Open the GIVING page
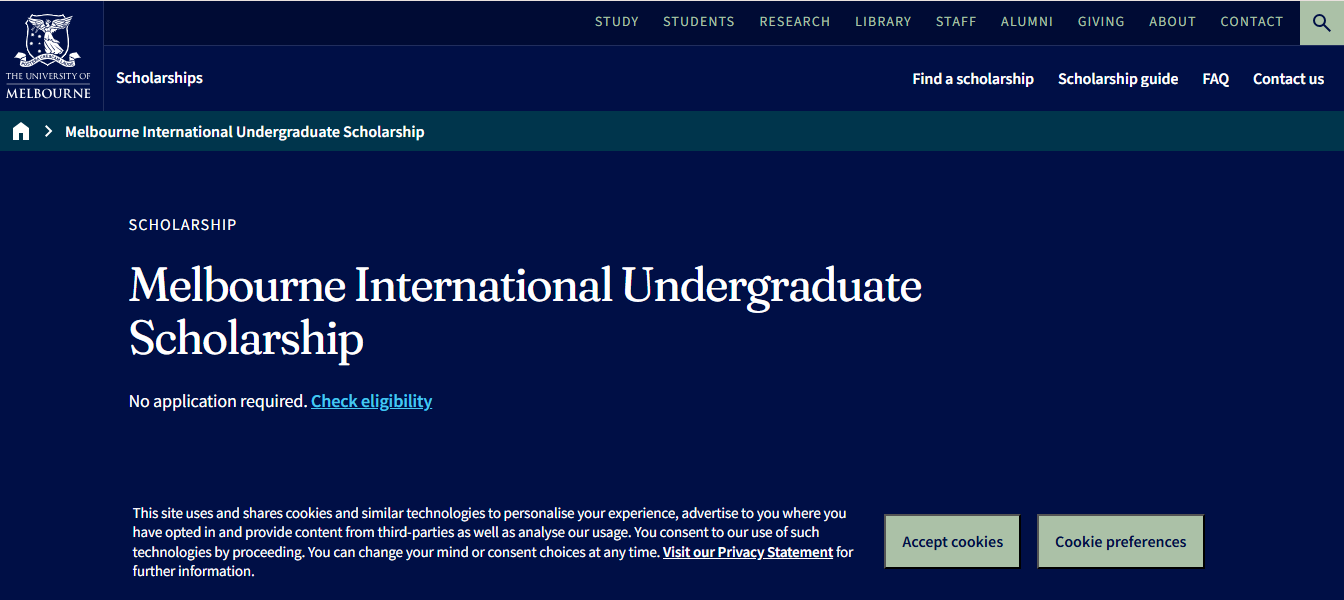Image resolution: width=1344 pixels, height=600 pixels. (1100, 21)
